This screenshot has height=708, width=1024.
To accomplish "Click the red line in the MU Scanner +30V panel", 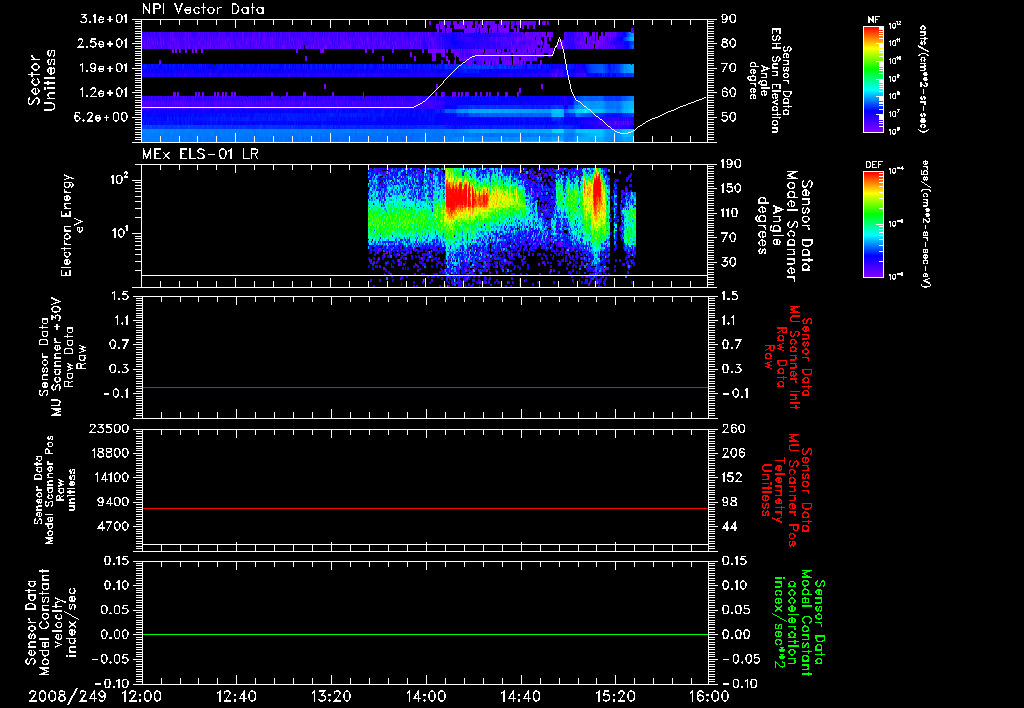I will click(425, 387).
